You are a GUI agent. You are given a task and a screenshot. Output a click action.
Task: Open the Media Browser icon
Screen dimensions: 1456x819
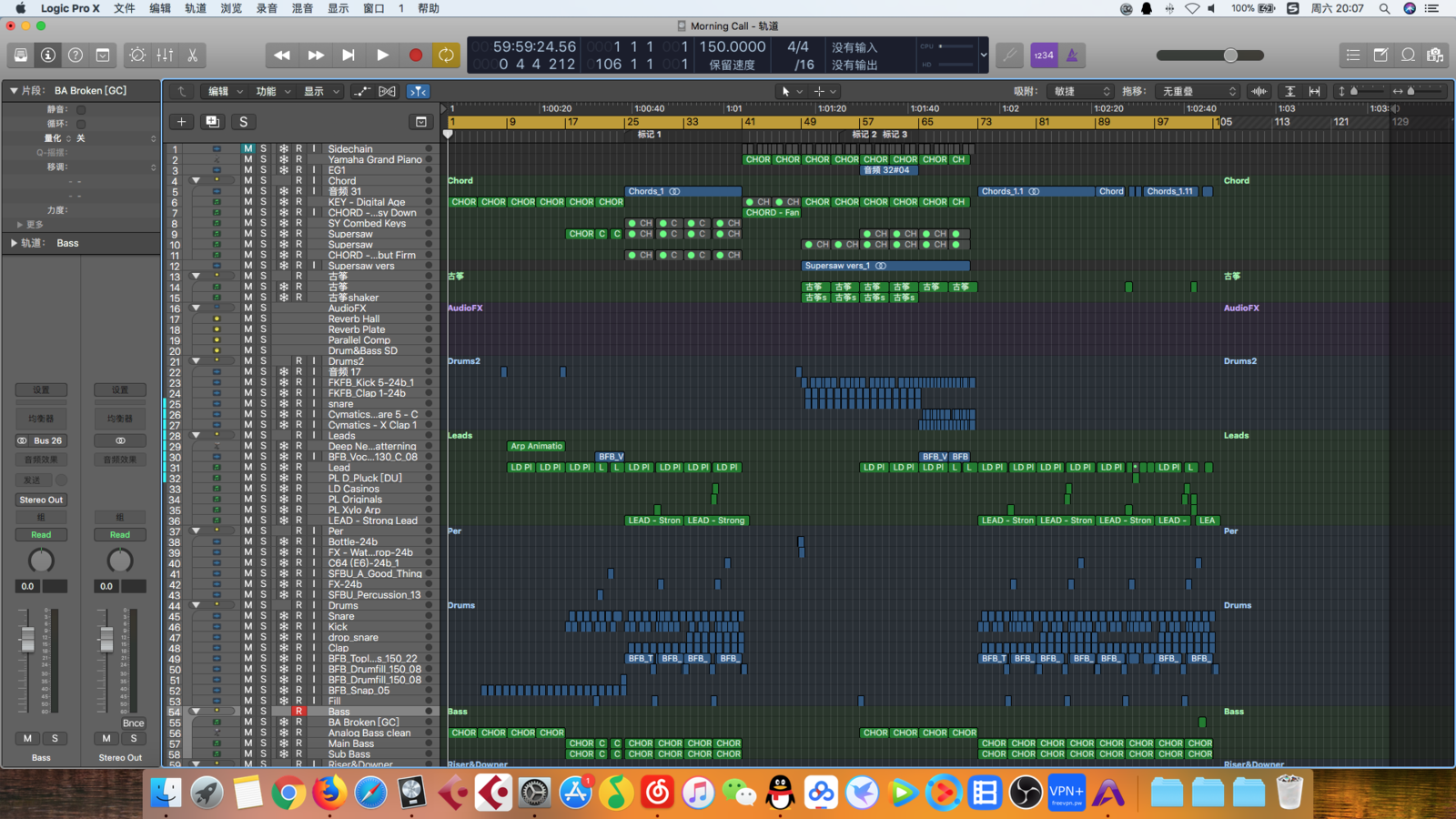[1435, 56]
